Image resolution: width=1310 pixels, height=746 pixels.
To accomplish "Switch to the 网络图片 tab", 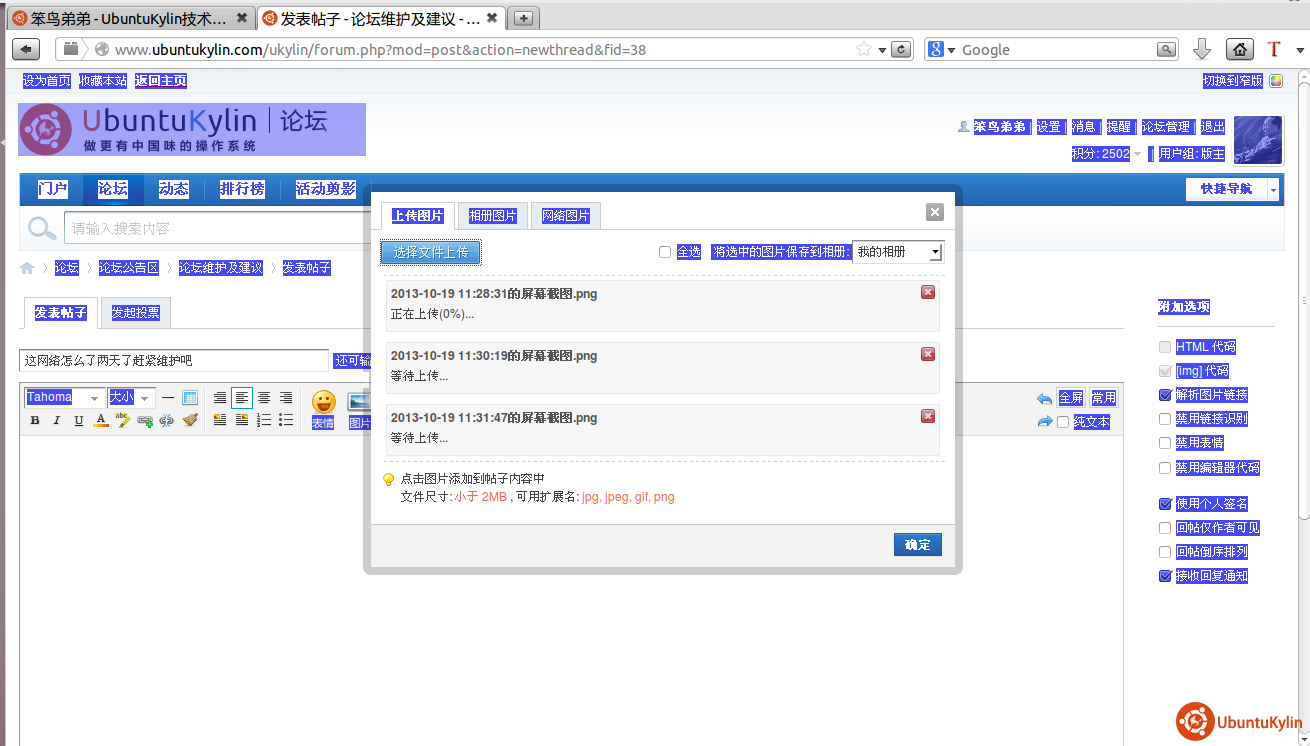I will point(566,216).
